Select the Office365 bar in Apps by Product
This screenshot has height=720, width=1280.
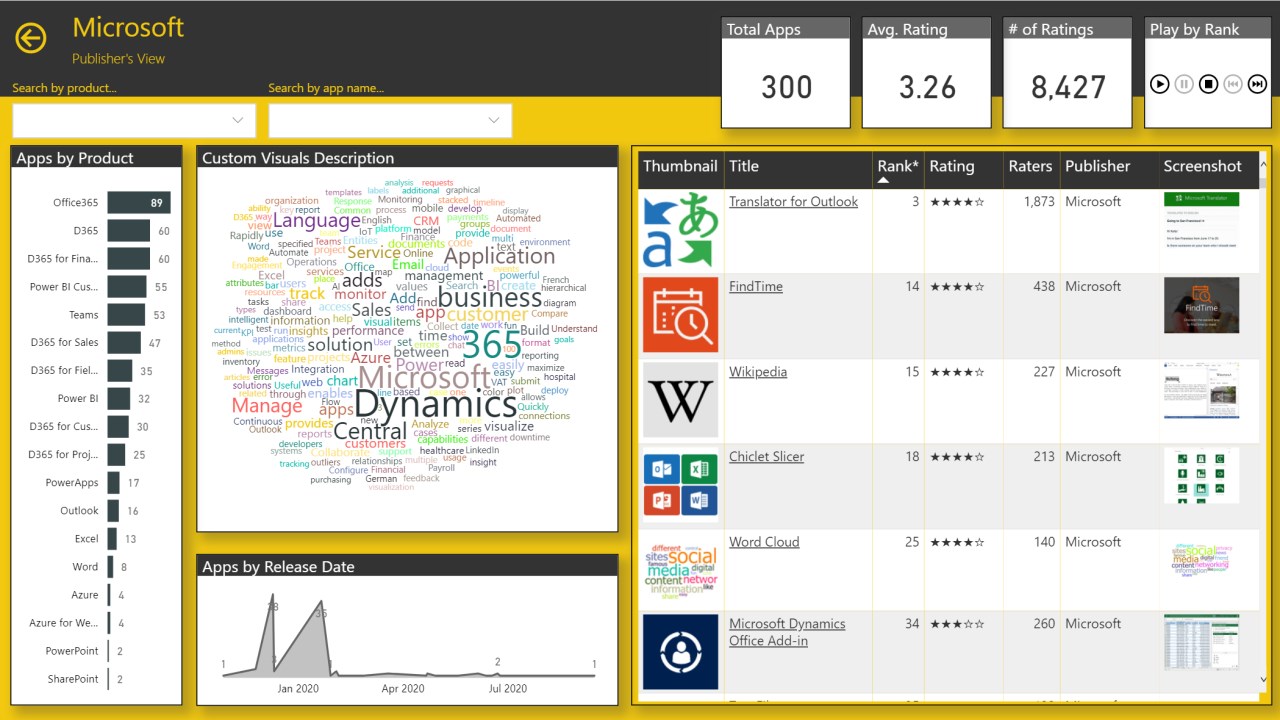(139, 203)
